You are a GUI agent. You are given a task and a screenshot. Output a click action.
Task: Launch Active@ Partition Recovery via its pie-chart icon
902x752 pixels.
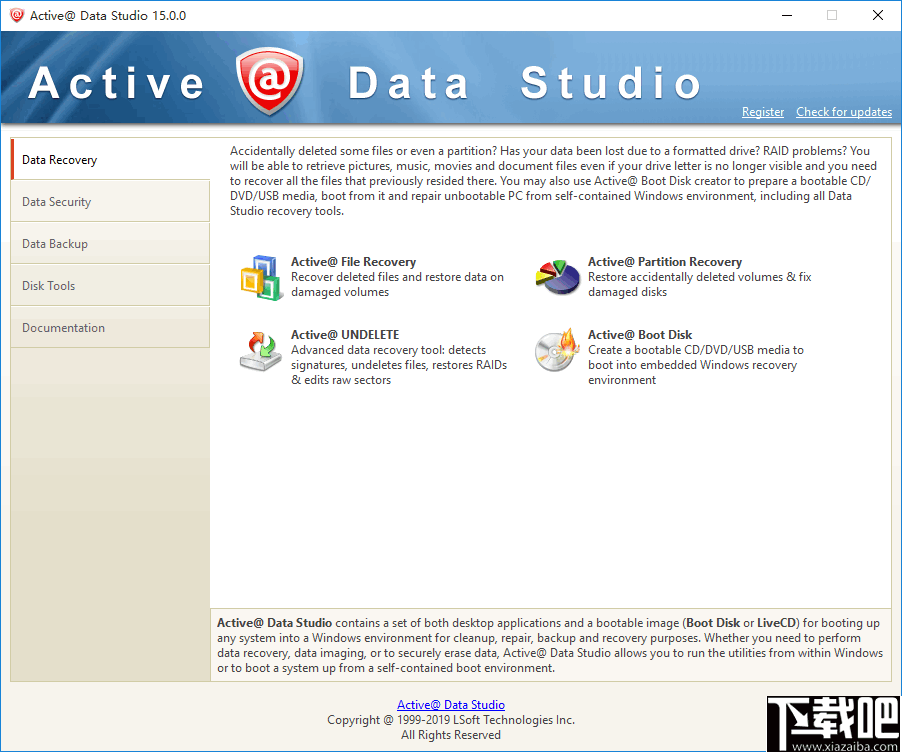[558, 278]
